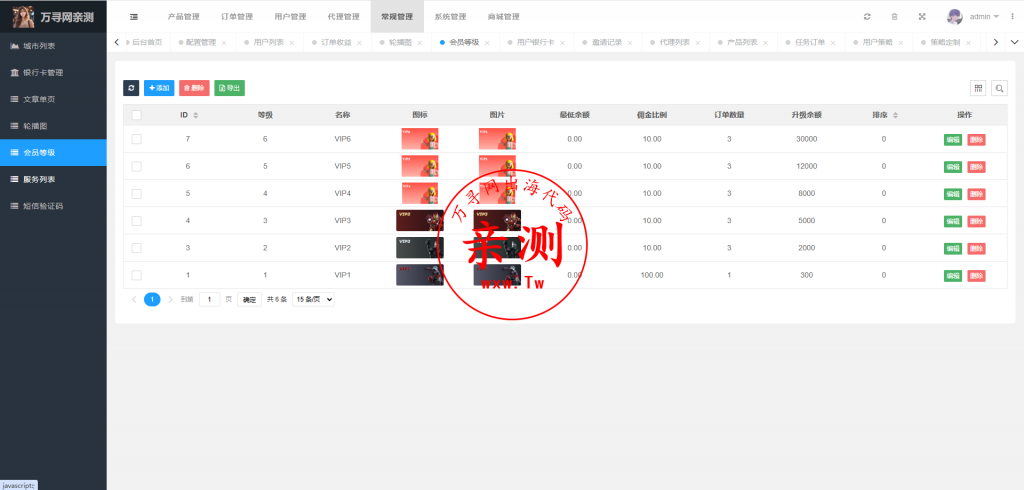The image size is (1024, 490).
Task: Tick the select-all checkbox in header row
Action: pyautogui.click(x=136, y=115)
